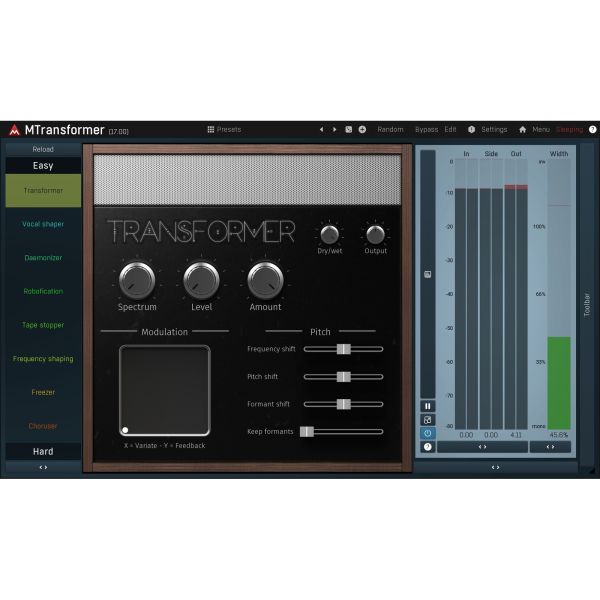Expand the vertical Toolbar strip
Image resolution: width=600 pixels, height=600 pixels.
coord(587,305)
